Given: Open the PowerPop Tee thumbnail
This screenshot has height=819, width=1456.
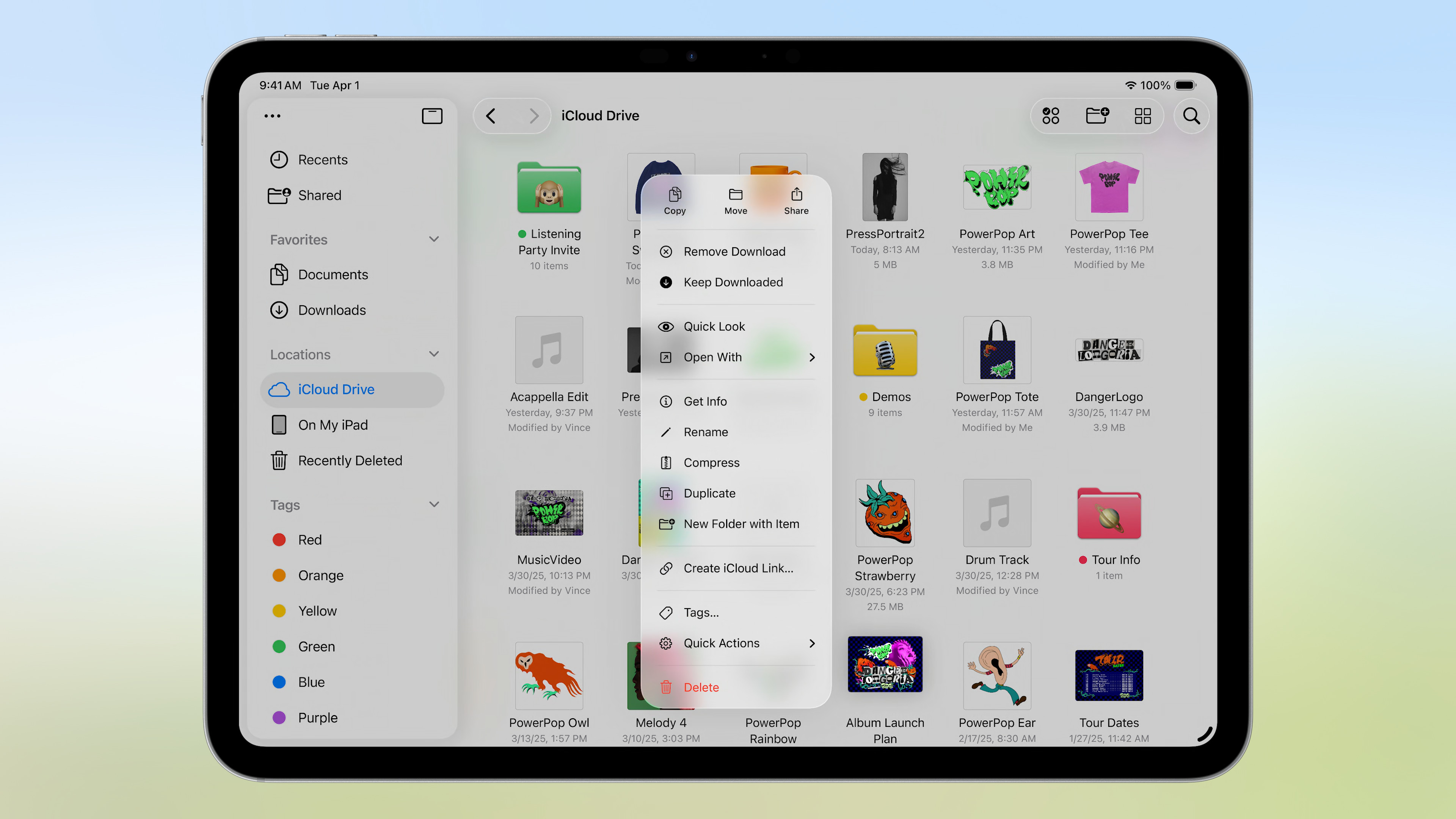Looking at the screenshot, I should coord(1108,188).
